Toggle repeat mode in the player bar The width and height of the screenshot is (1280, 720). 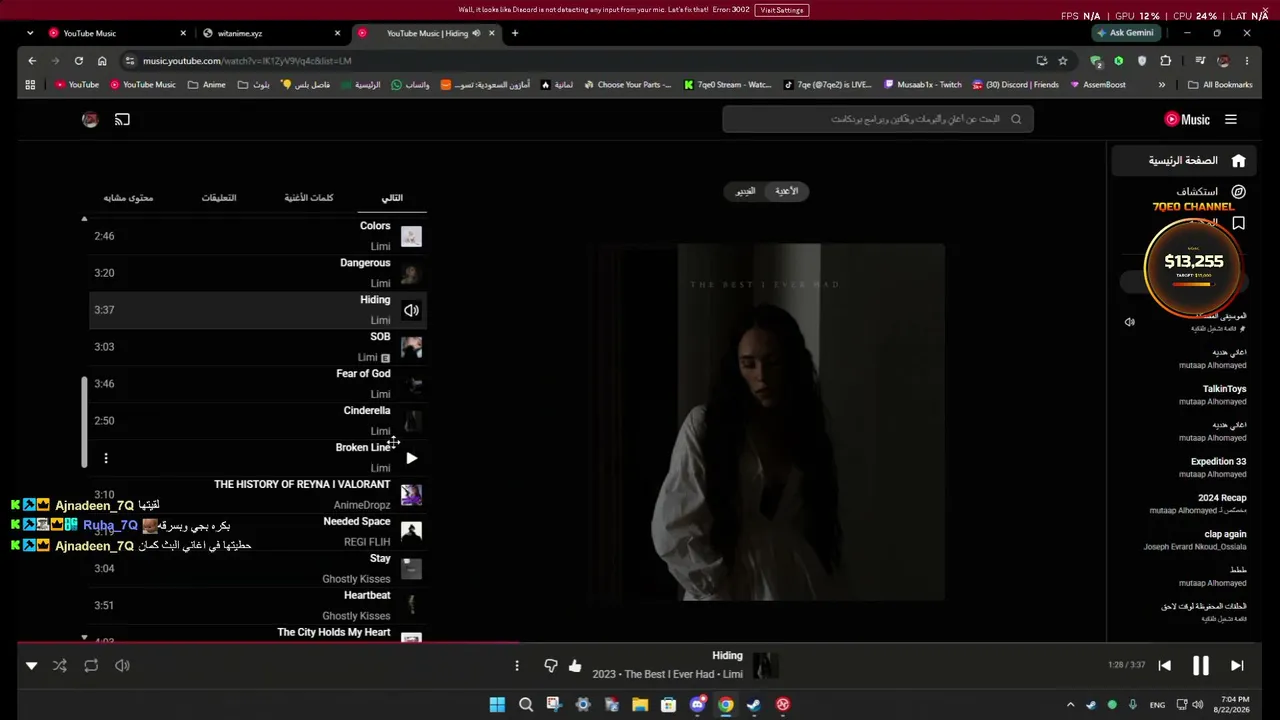tap(91, 665)
